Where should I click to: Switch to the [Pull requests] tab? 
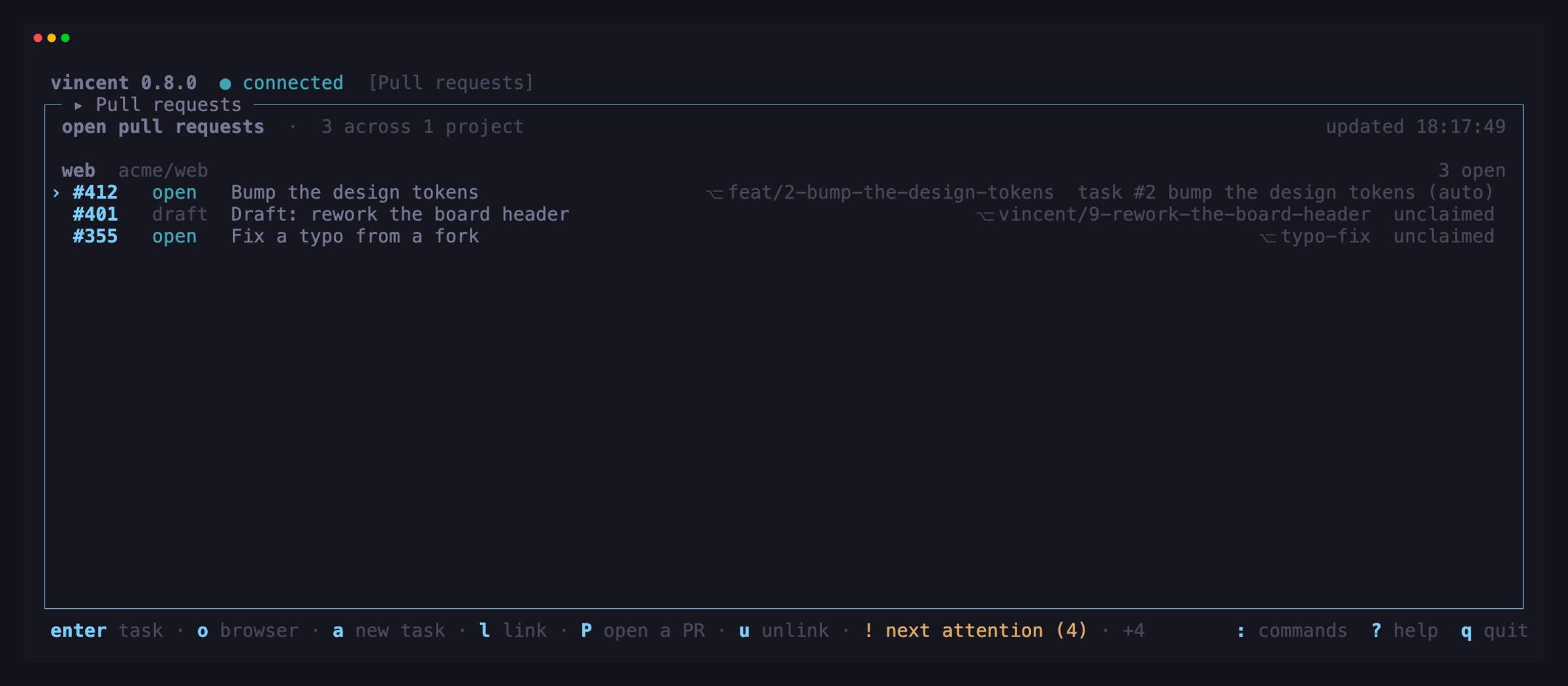451,83
